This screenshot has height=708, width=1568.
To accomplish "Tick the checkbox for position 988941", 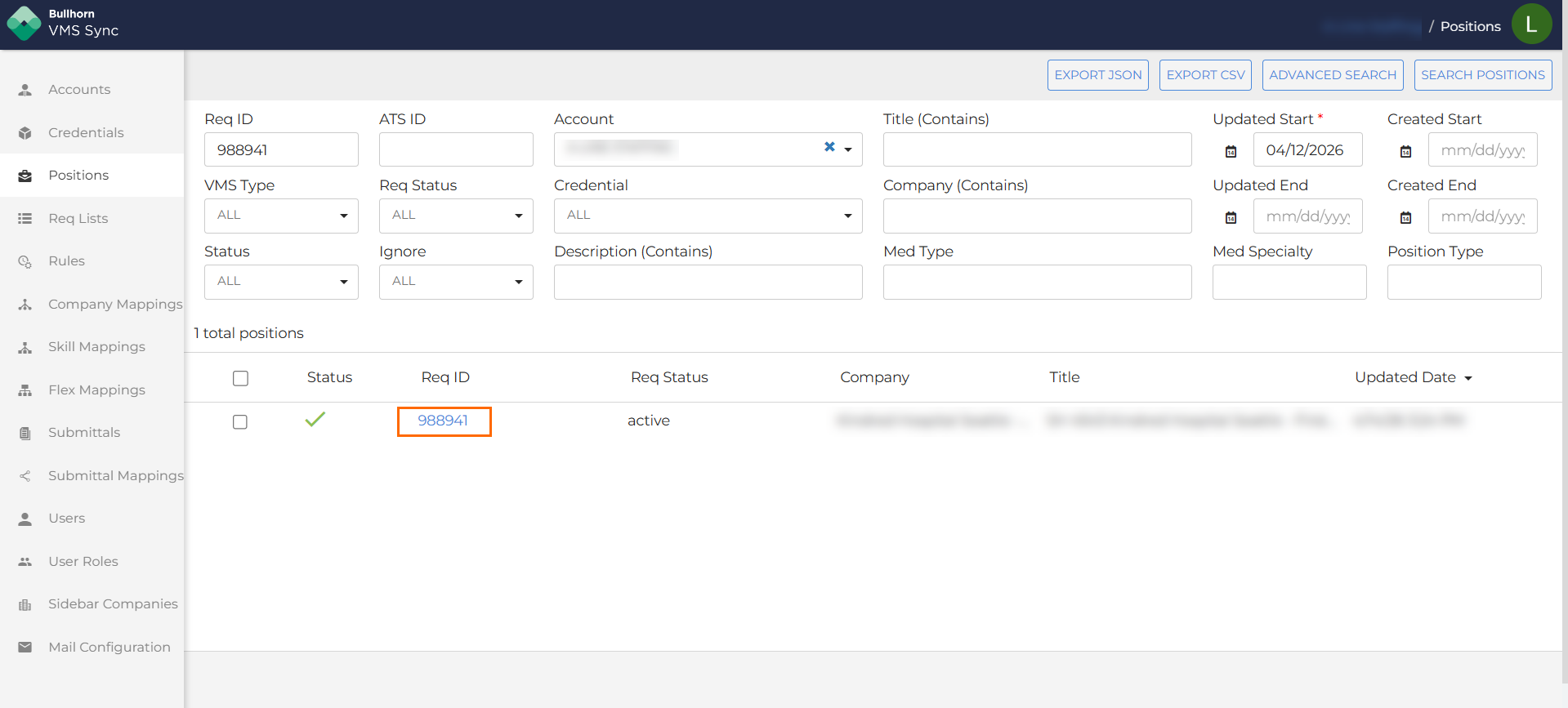I will pos(240,422).
